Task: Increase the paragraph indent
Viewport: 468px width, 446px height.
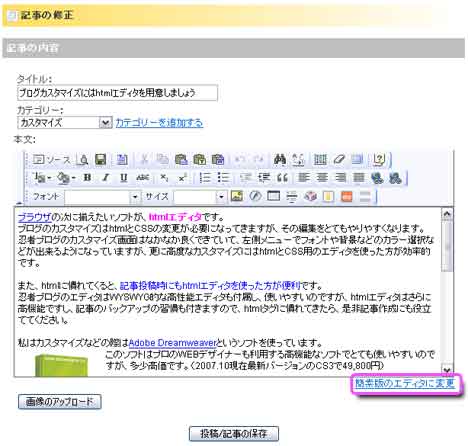Action: (x=264, y=178)
